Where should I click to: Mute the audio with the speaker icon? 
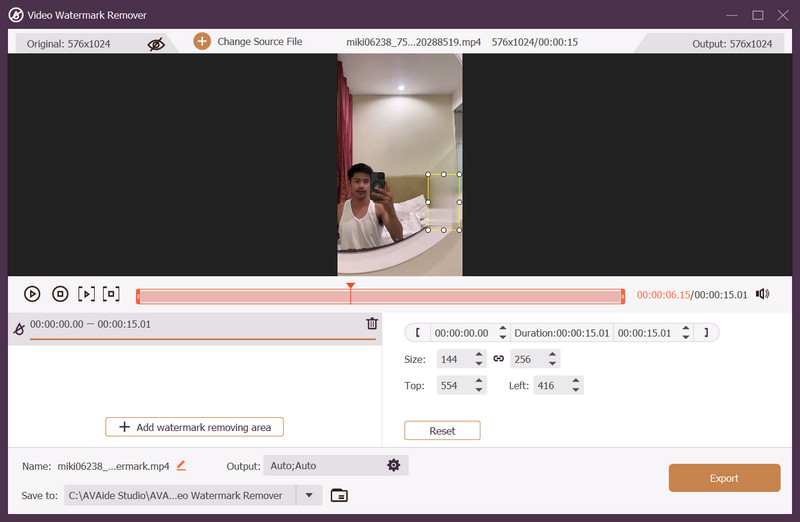763,294
